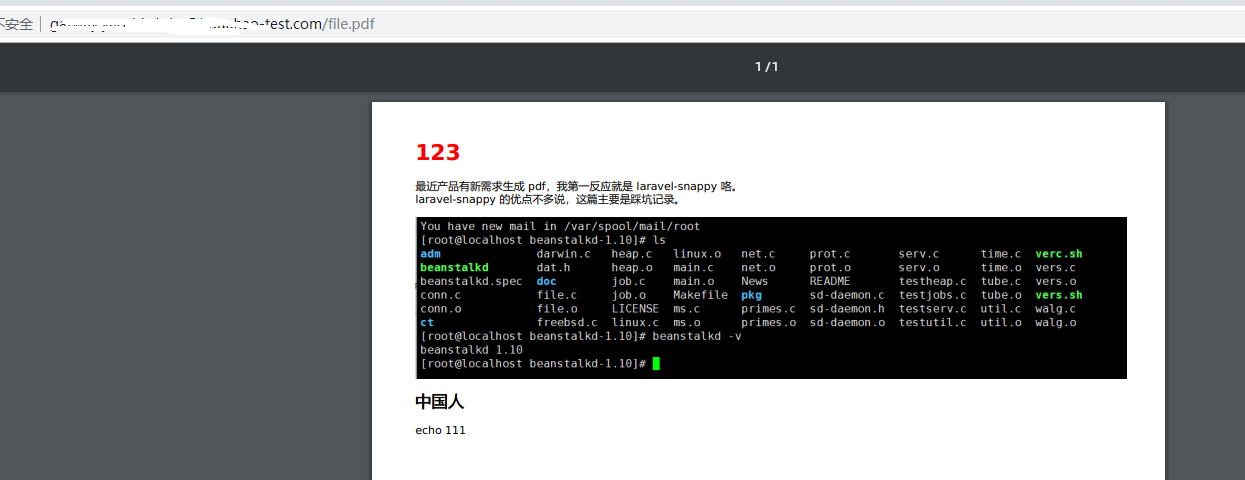
Task: Click the address bar URL ending in file.pdf
Action: coord(212,23)
